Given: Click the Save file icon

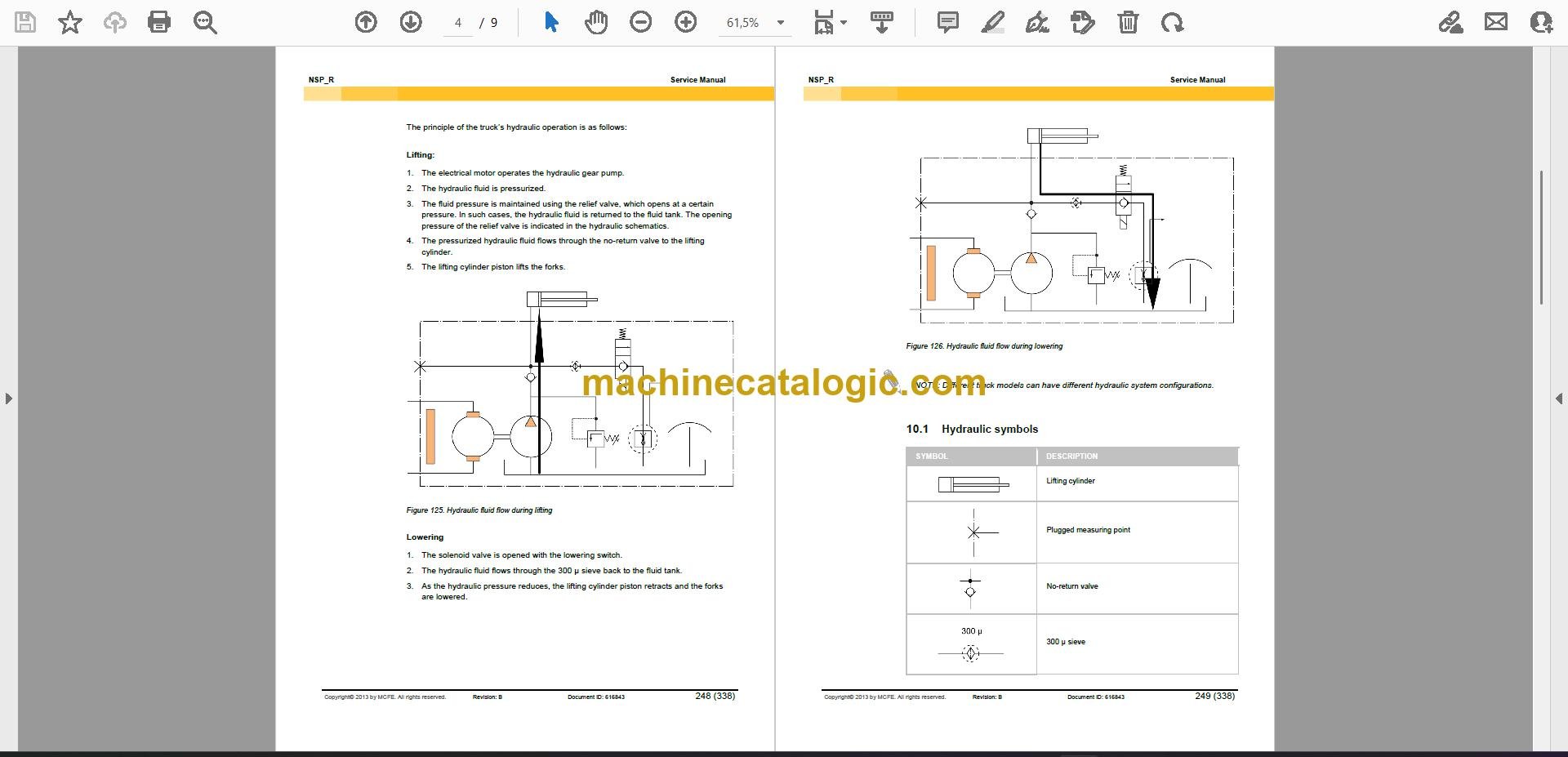Looking at the screenshot, I should [25, 22].
